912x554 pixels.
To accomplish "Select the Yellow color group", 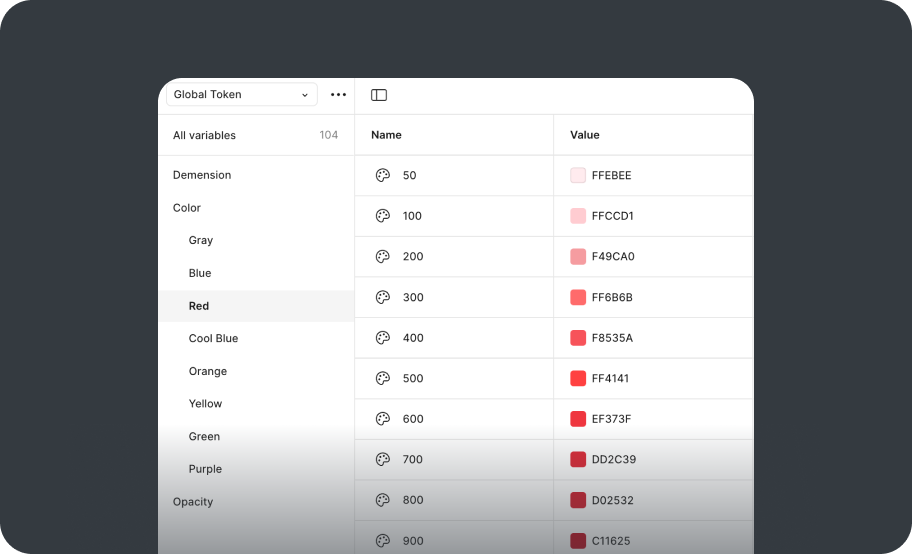I will [205, 404].
